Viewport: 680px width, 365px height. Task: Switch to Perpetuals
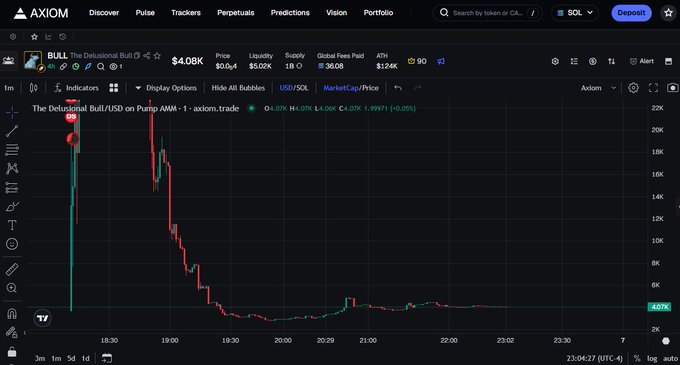click(235, 13)
